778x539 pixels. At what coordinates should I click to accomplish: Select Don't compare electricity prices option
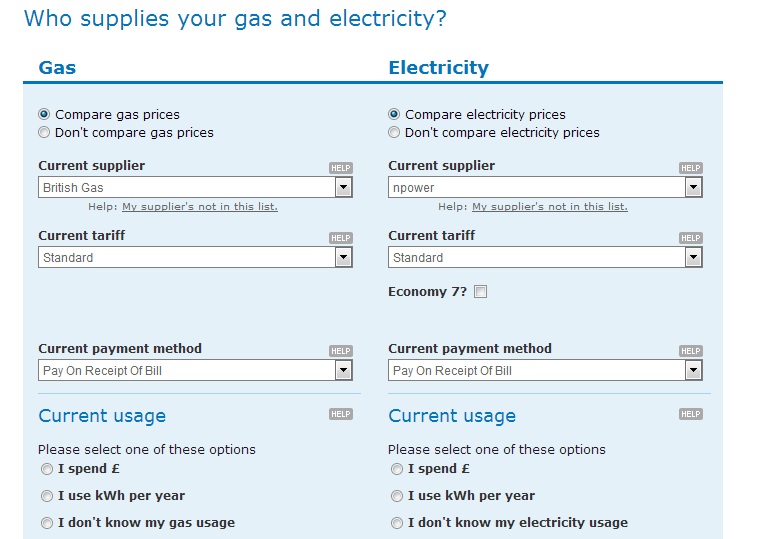point(394,133)
